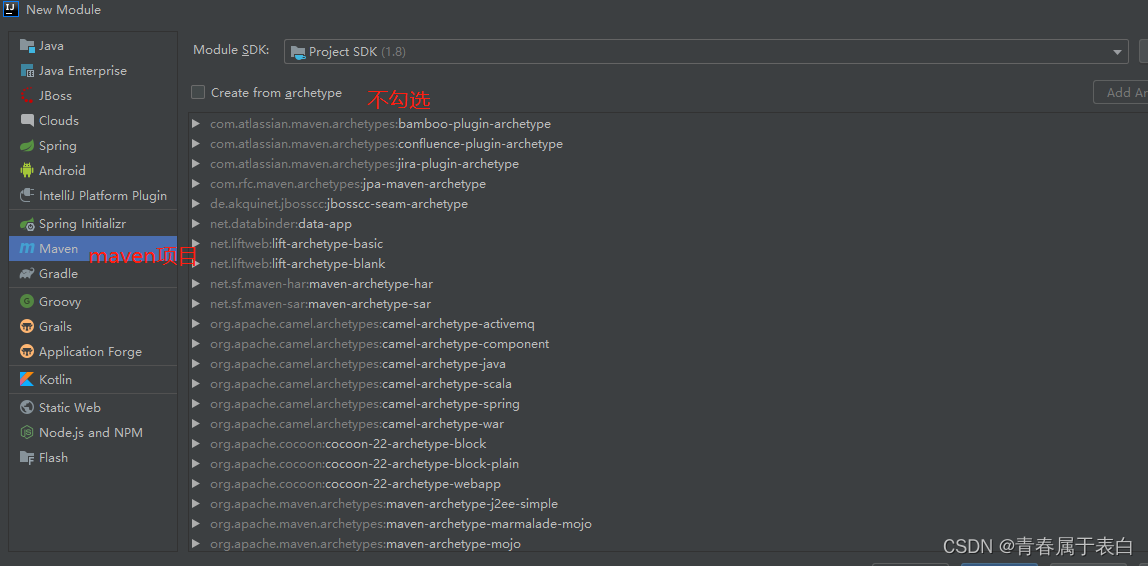The width and height of the screenshot is (1148, 566).
Task: Select camel-archetype-component row
Action: (x=668, y=343)
